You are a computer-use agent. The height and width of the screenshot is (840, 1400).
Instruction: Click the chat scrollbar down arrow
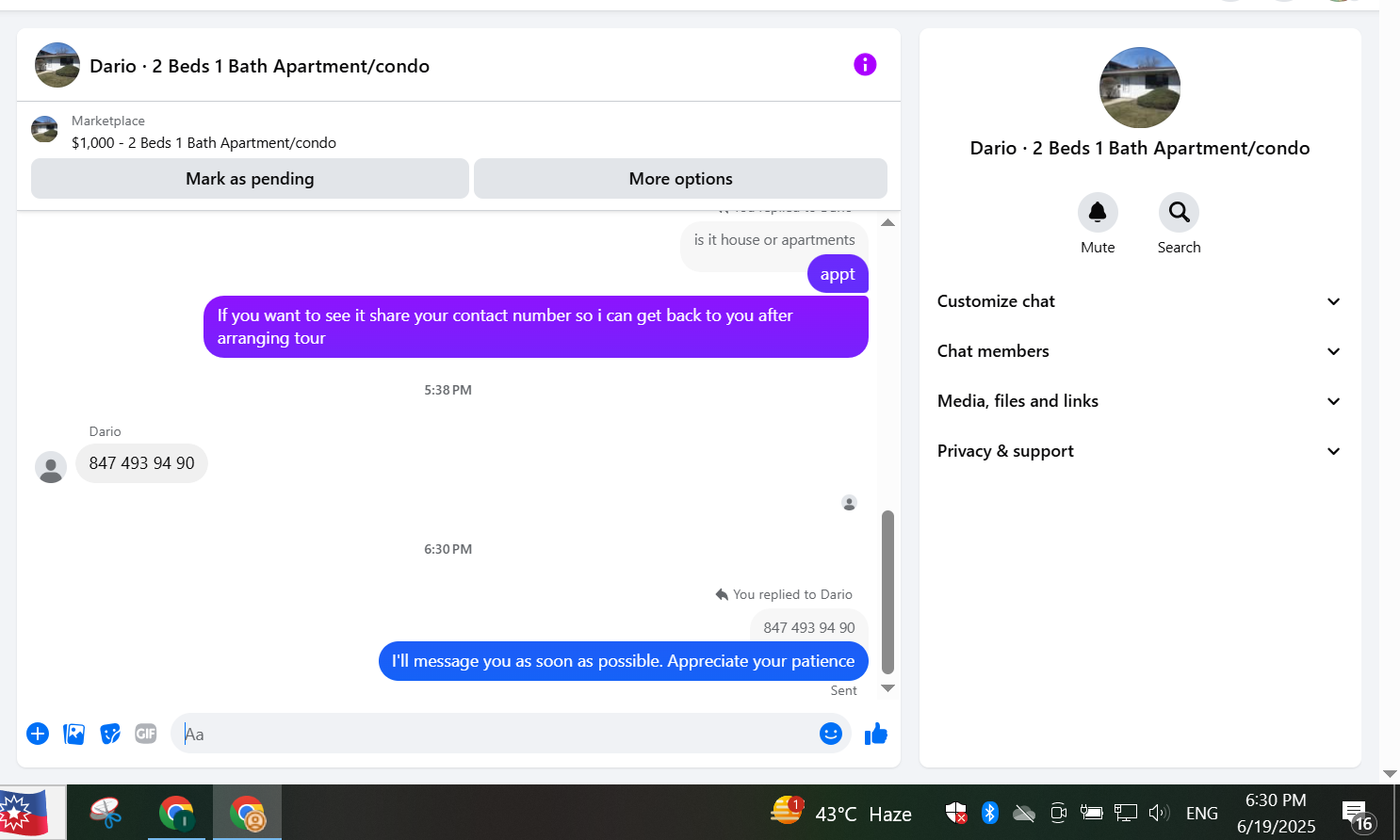pos(887,688)
